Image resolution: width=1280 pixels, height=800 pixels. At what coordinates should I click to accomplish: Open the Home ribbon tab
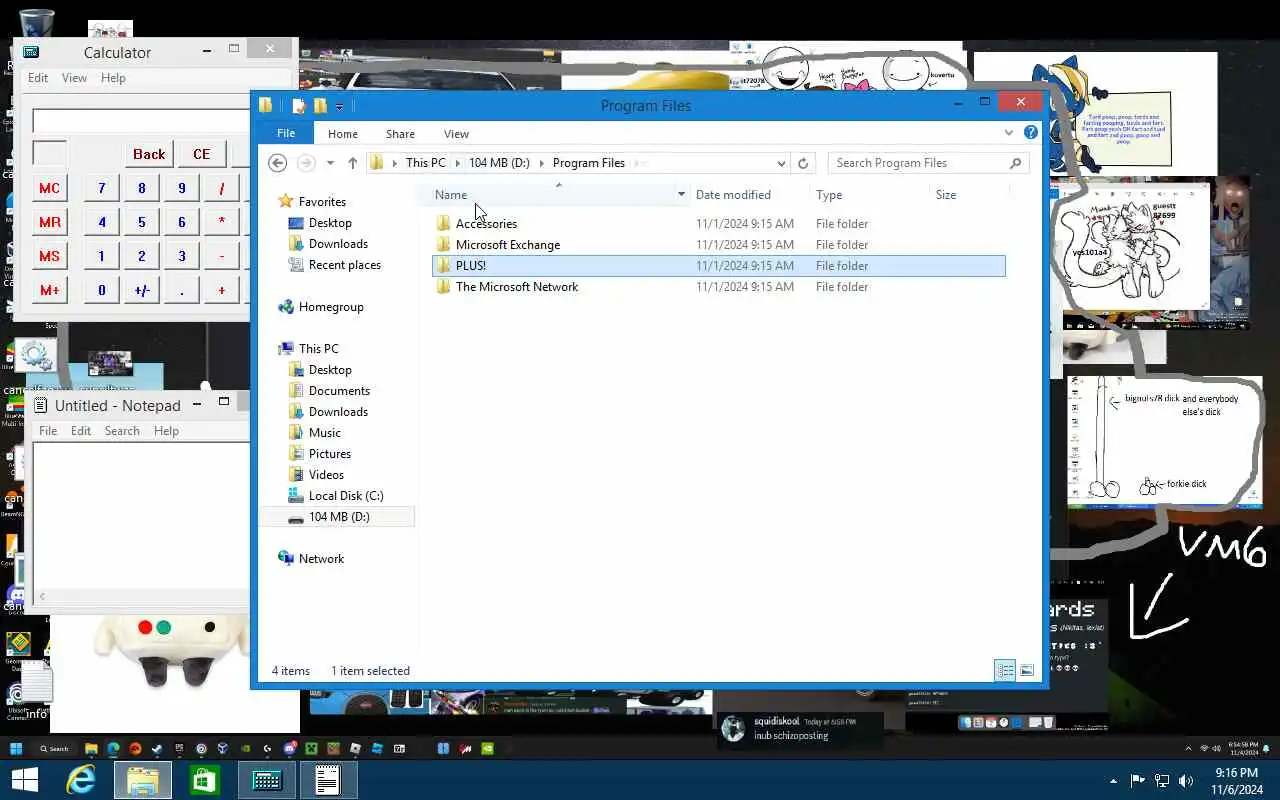(343, 134)
